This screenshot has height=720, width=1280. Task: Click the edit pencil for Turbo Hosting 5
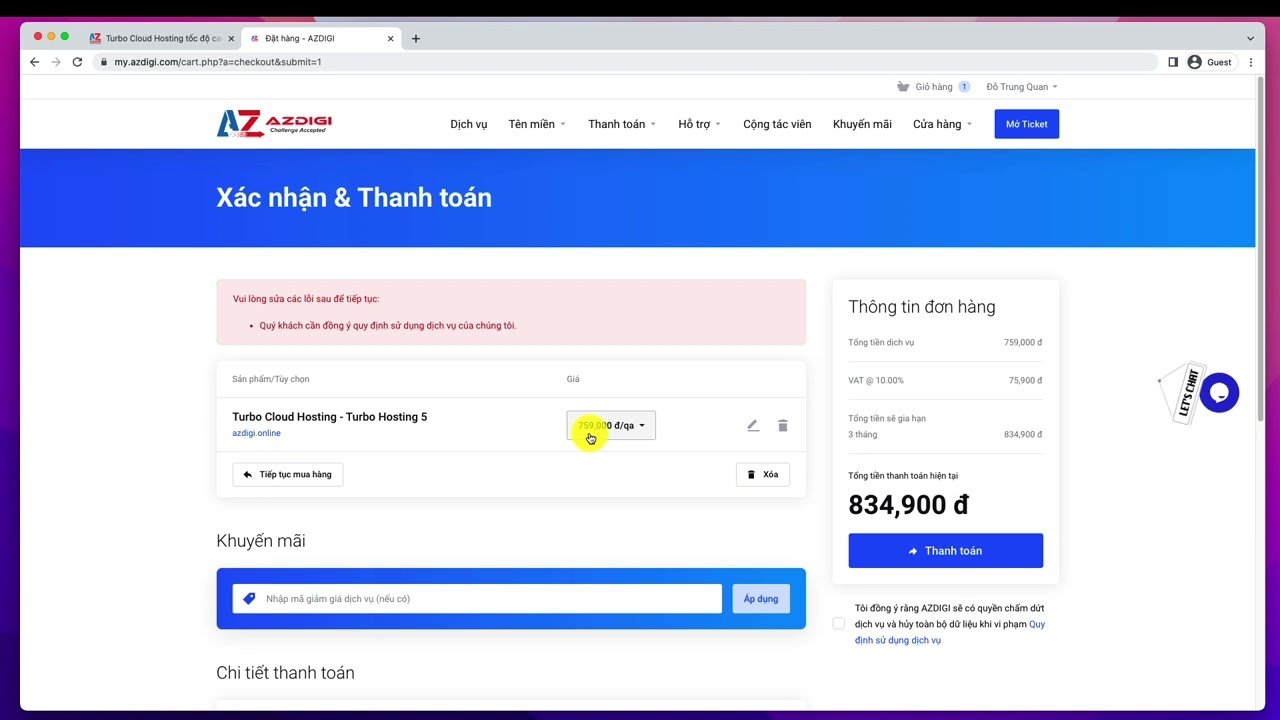pyautogui.click(x=753, y=425)
